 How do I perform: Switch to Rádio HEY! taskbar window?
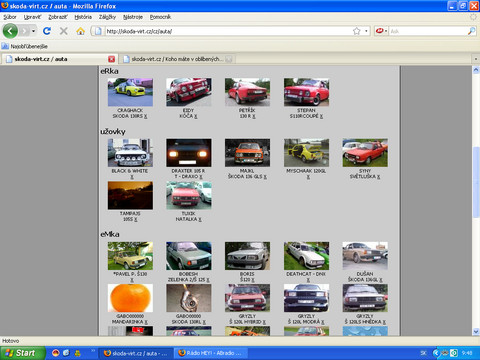click(x=212, y=353)
